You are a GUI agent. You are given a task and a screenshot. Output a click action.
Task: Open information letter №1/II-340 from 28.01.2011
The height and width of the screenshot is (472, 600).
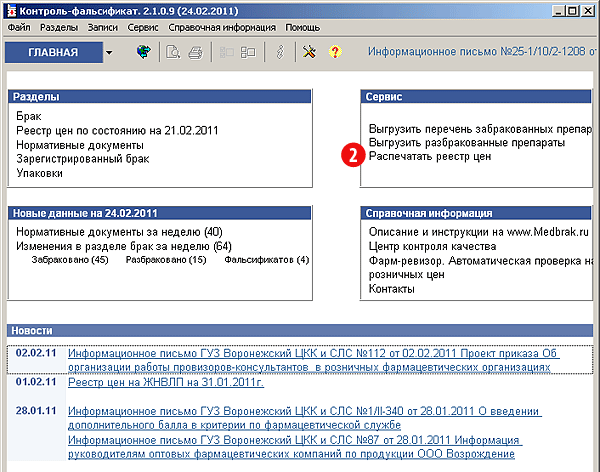(305, 418)
